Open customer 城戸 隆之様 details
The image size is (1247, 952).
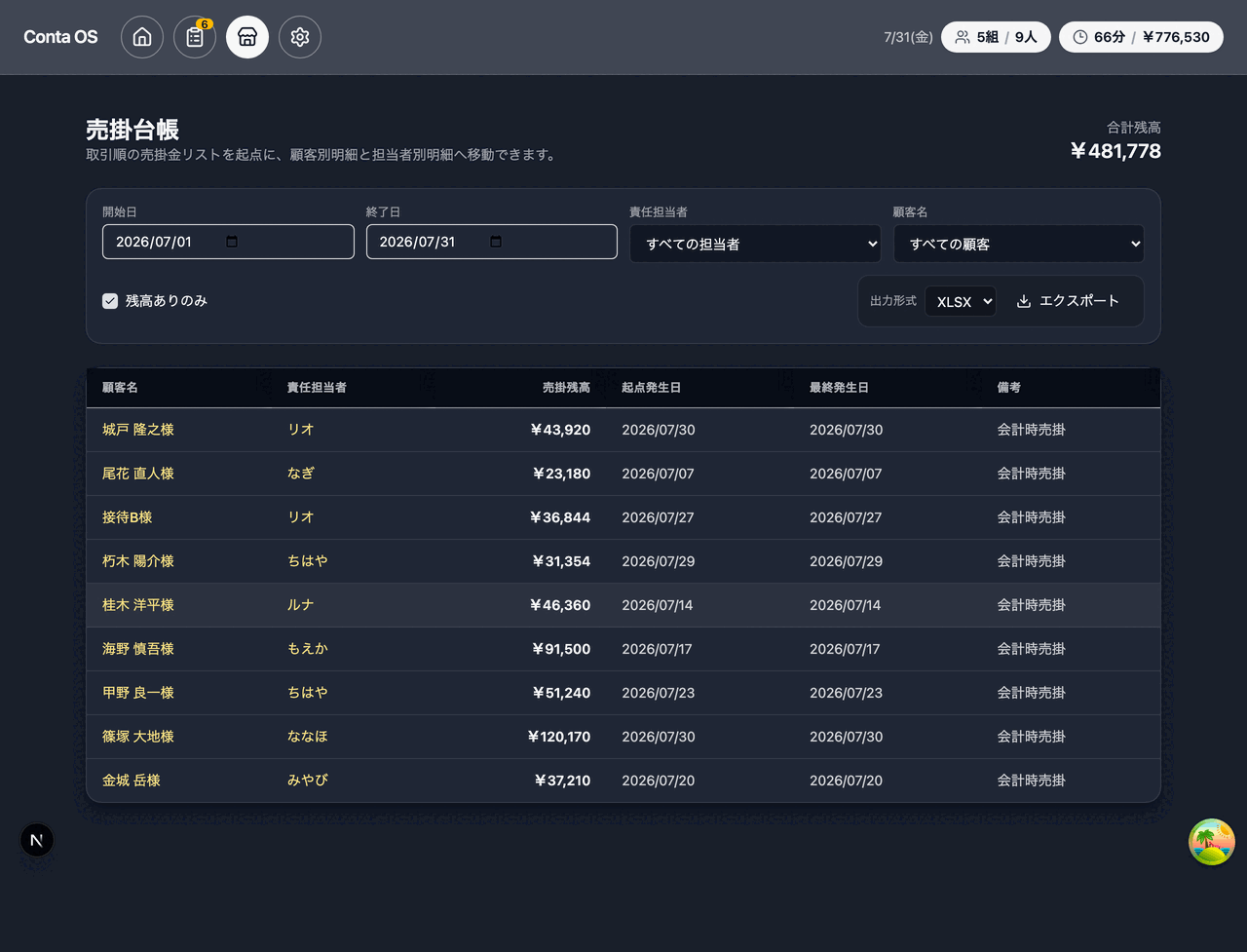point(138,430)
